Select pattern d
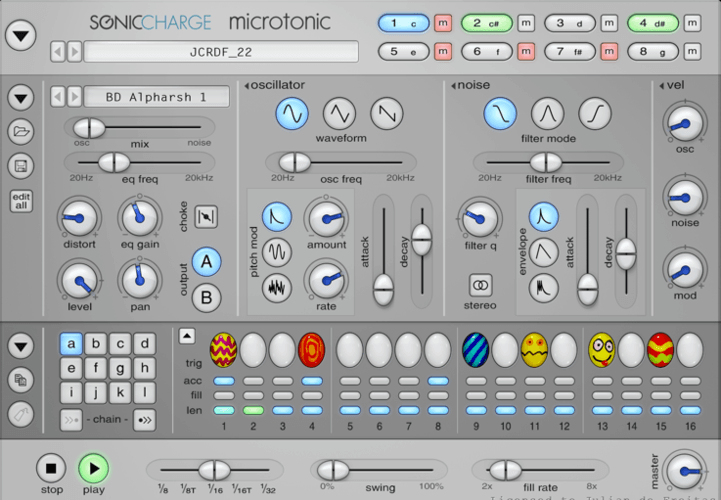The height and width of the screenshot is (500, 721). tap(144, 344)
